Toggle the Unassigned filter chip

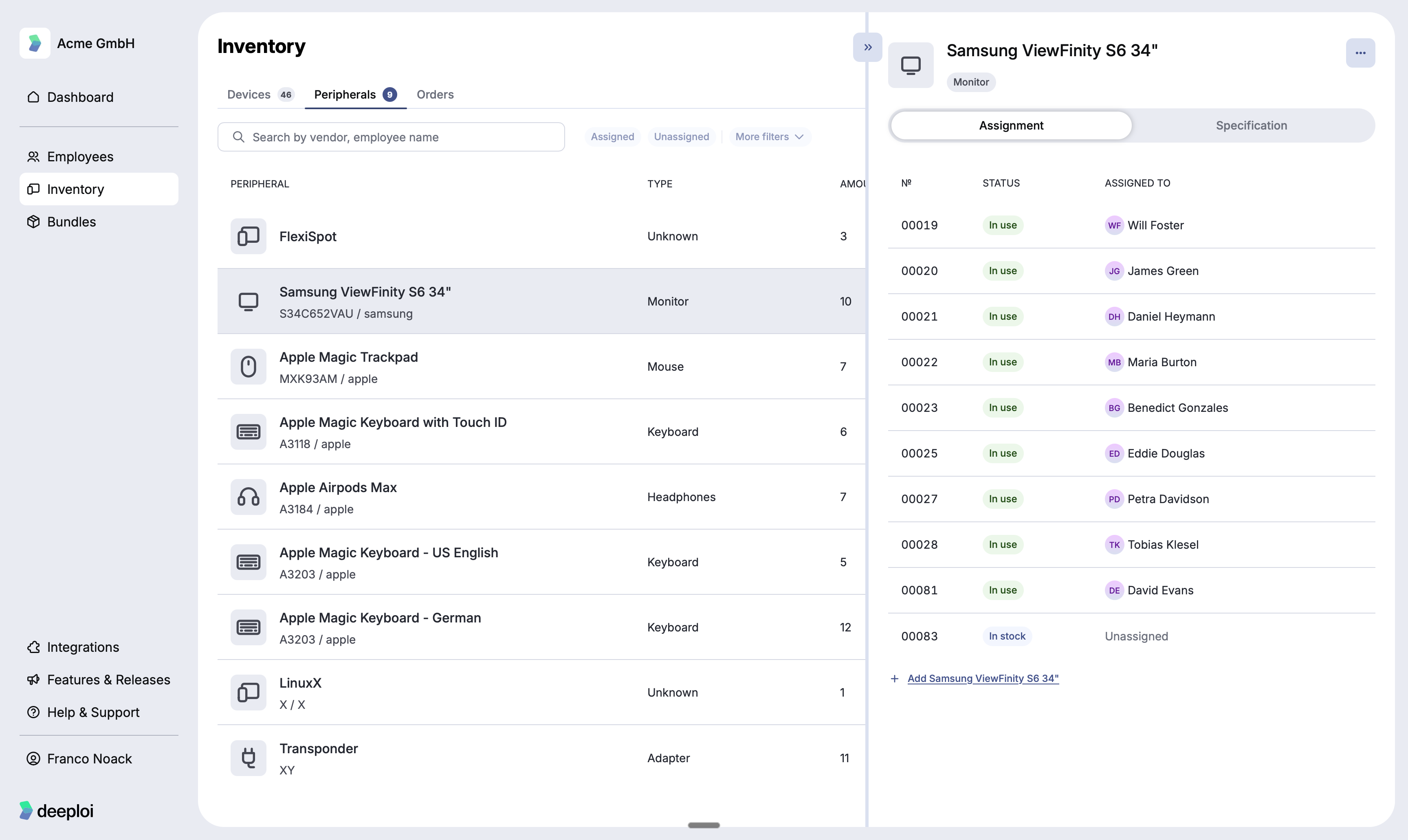click(681, 137)
